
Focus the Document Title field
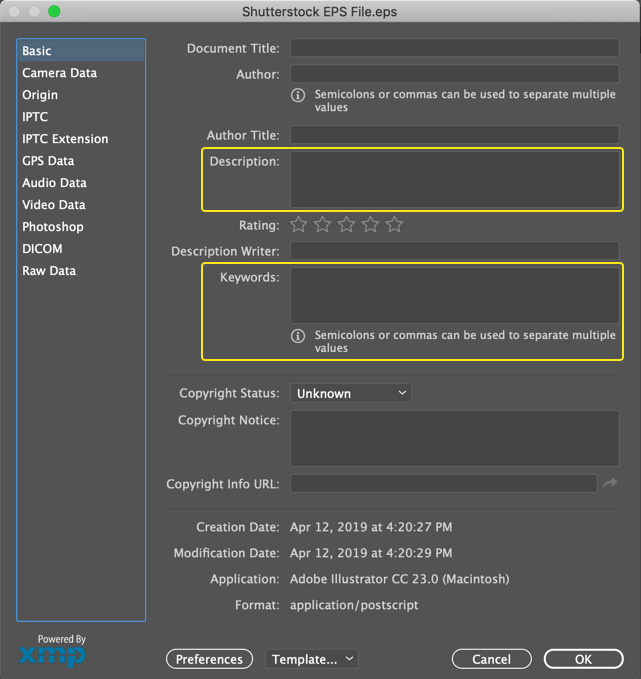(x=455, y=48)
